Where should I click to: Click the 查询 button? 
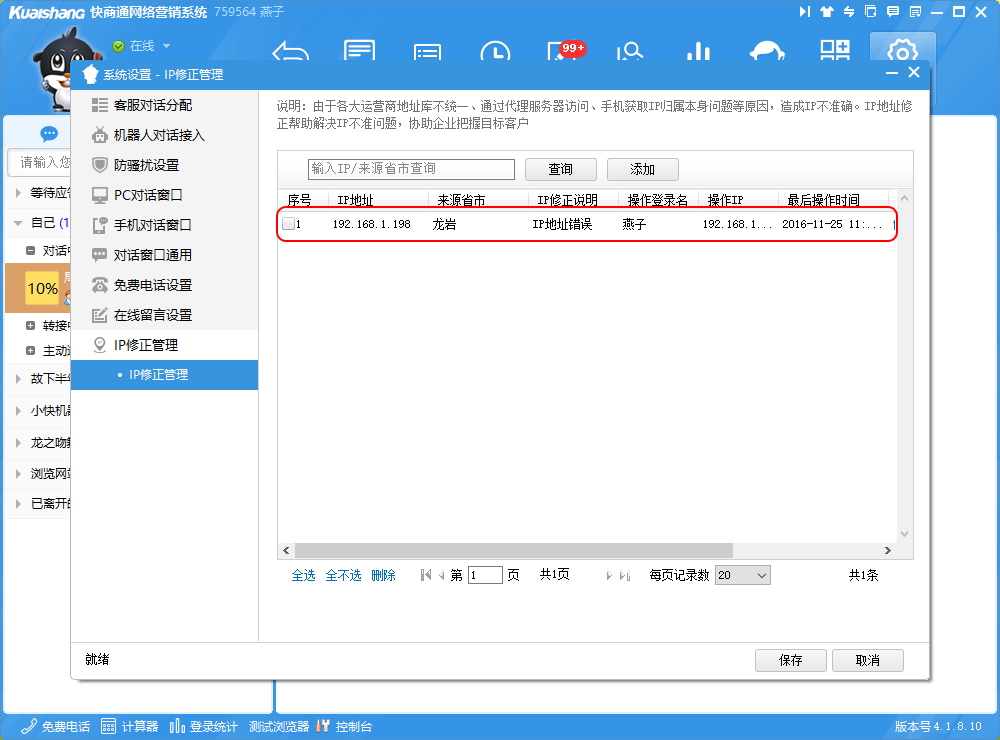tap(560, 169)
